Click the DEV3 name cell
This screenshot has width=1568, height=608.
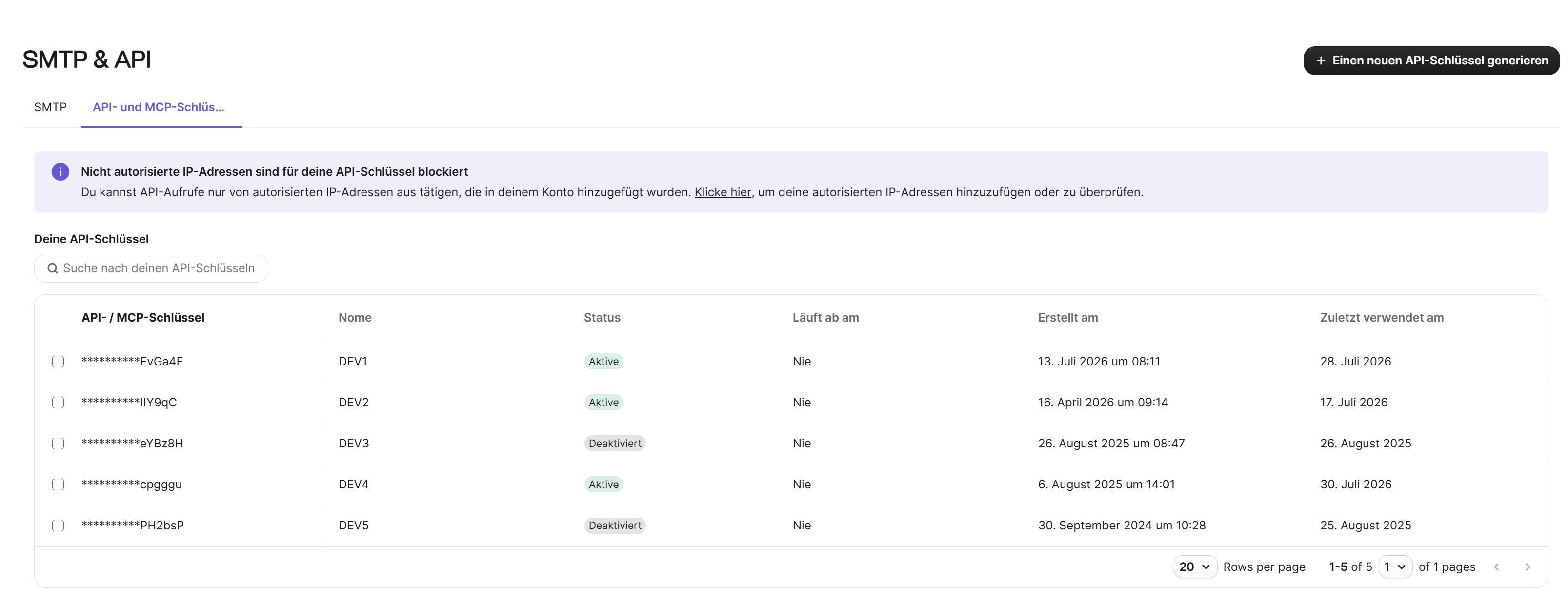coord(354,443)
